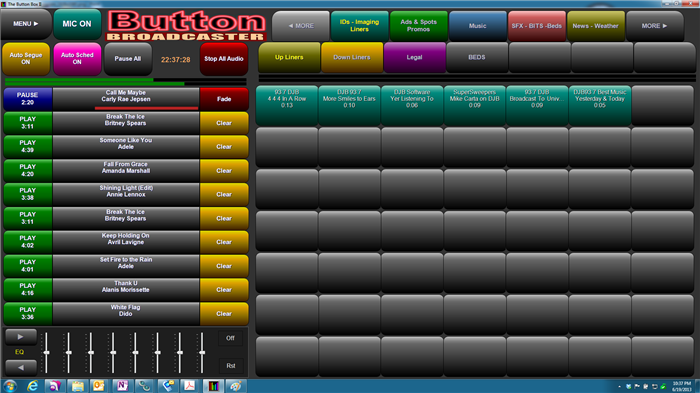700x393 pixels.
Task: Stop All Audio
Action: (224, 59)
